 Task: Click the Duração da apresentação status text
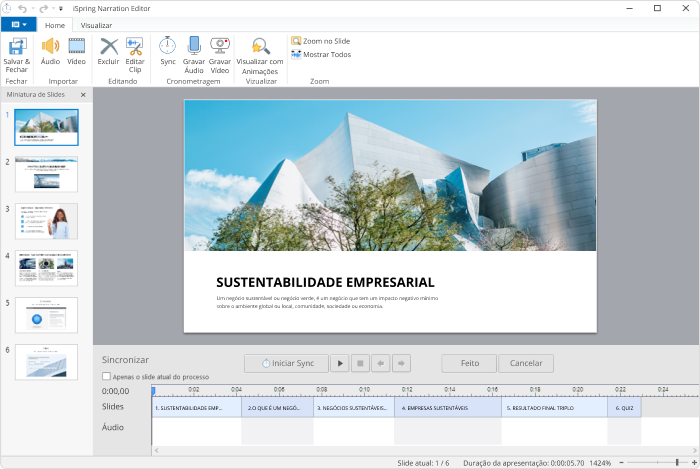click(524, 463)
